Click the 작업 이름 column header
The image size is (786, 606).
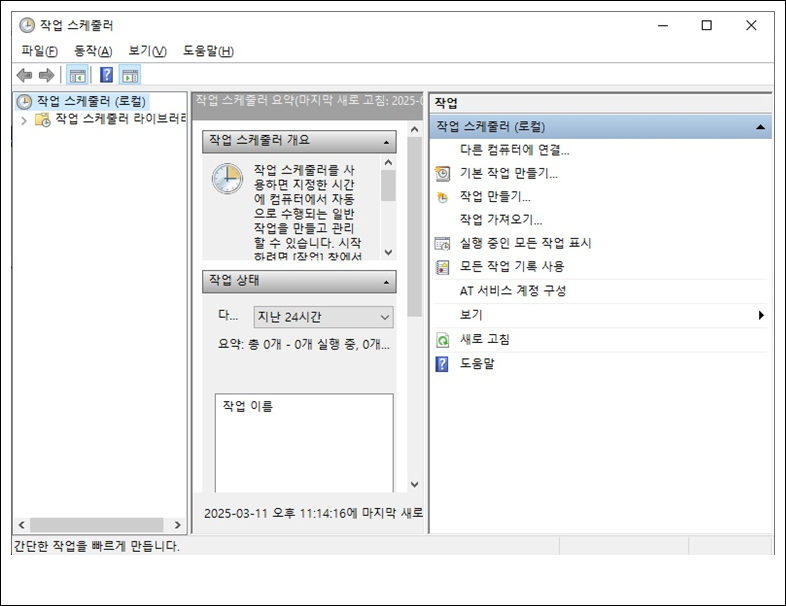pyautogui.click(x=248, y=406)
